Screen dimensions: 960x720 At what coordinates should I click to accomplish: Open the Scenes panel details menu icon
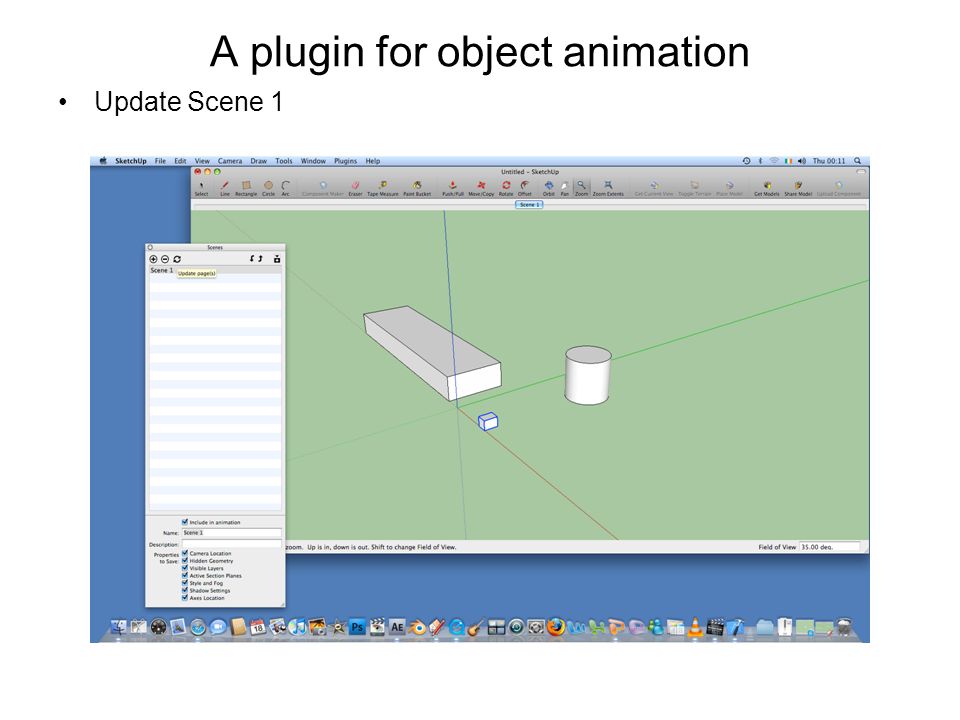click(277, 259)
